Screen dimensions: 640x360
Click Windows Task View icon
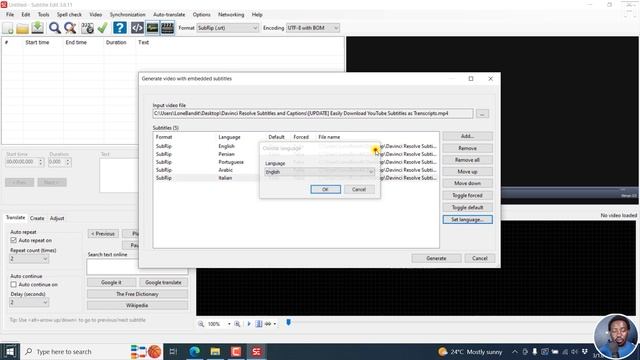173,351
